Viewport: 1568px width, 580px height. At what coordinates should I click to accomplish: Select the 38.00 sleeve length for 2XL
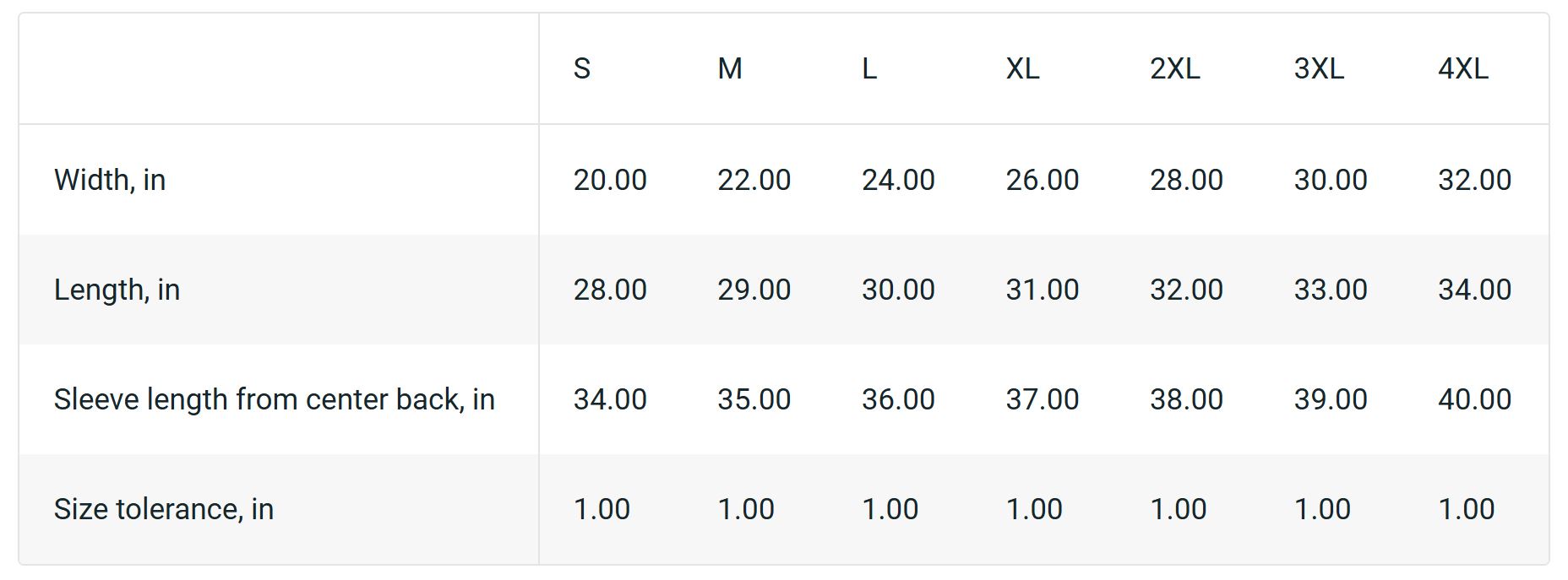point(1186,399)
